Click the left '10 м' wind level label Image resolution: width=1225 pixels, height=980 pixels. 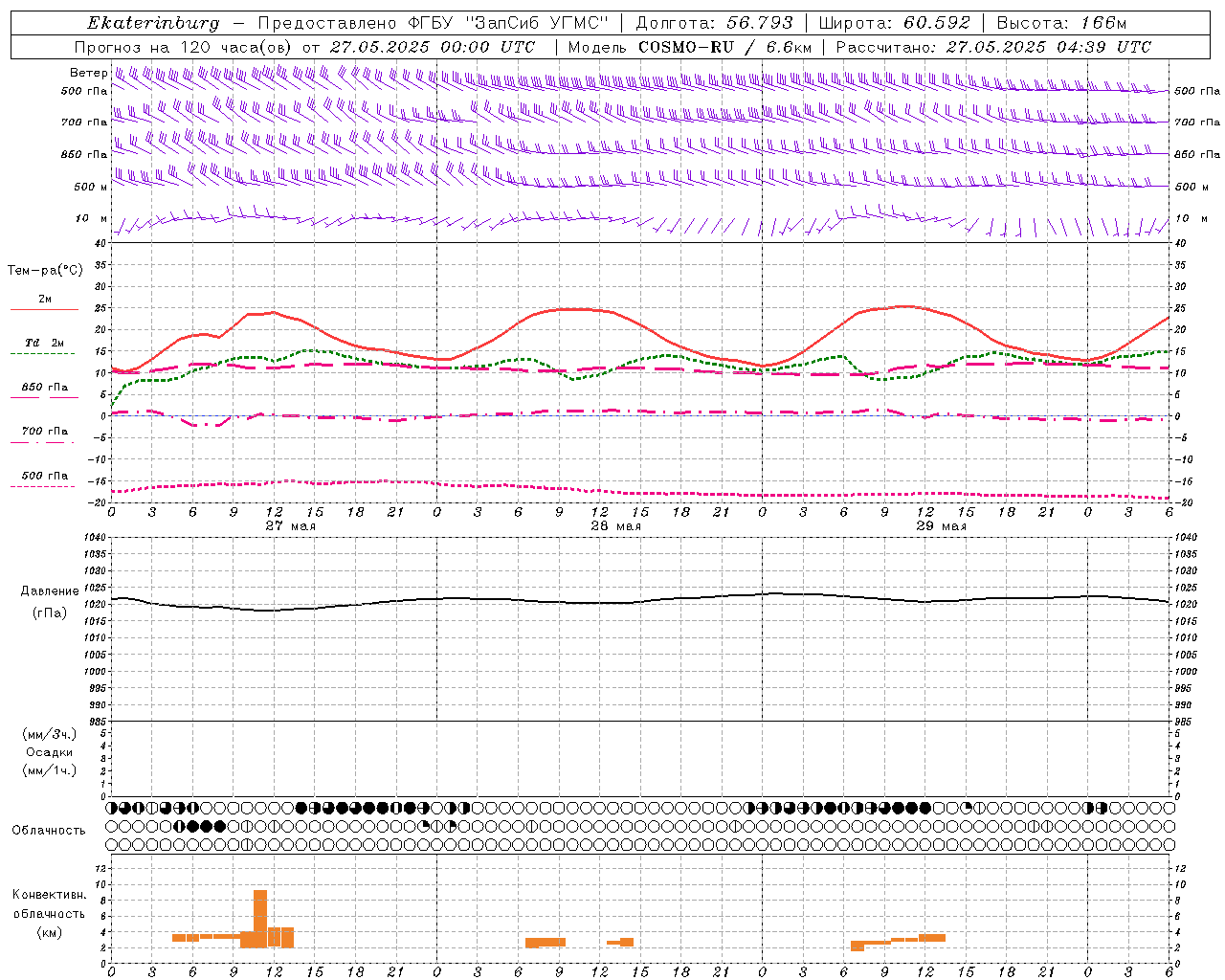(x=92, y=218)
